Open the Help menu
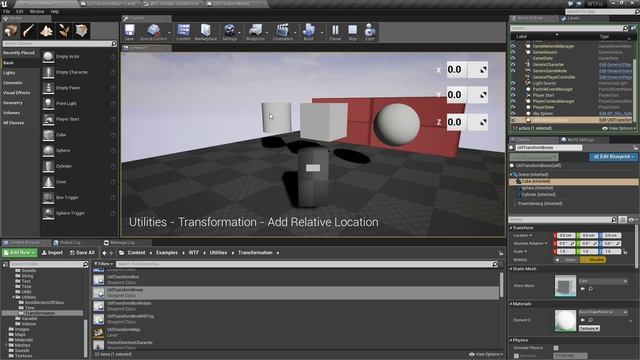The width and height of the screenshot is (640, 360). [x=55, y=11]
